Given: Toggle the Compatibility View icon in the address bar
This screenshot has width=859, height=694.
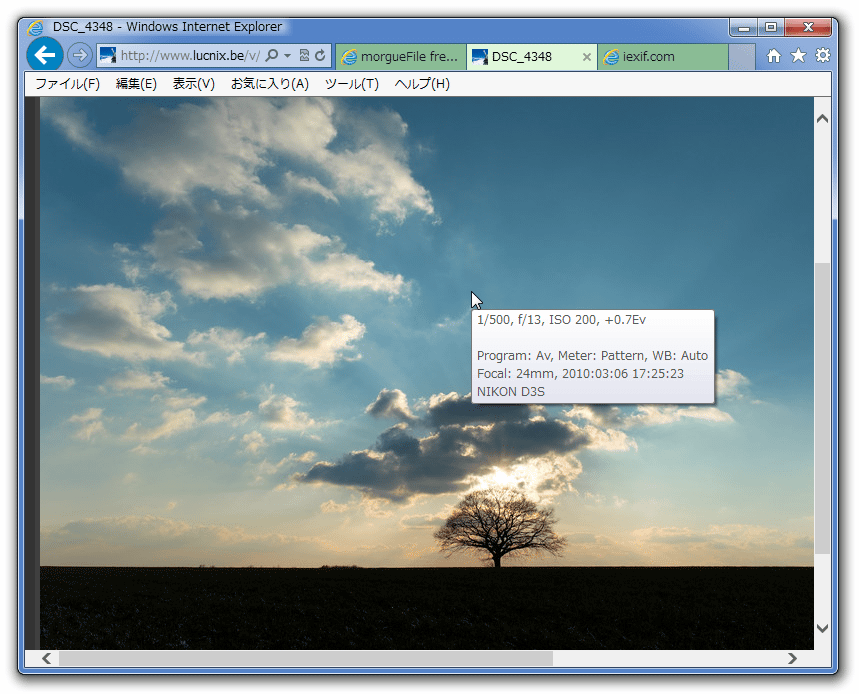Looking at the screenshot, I should (304, 55).
